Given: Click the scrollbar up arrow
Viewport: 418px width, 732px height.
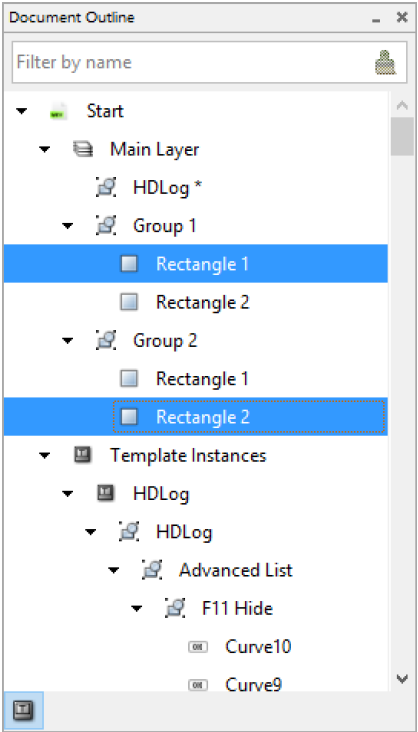Looking at the screenshot, I should (x=402, y=105).
